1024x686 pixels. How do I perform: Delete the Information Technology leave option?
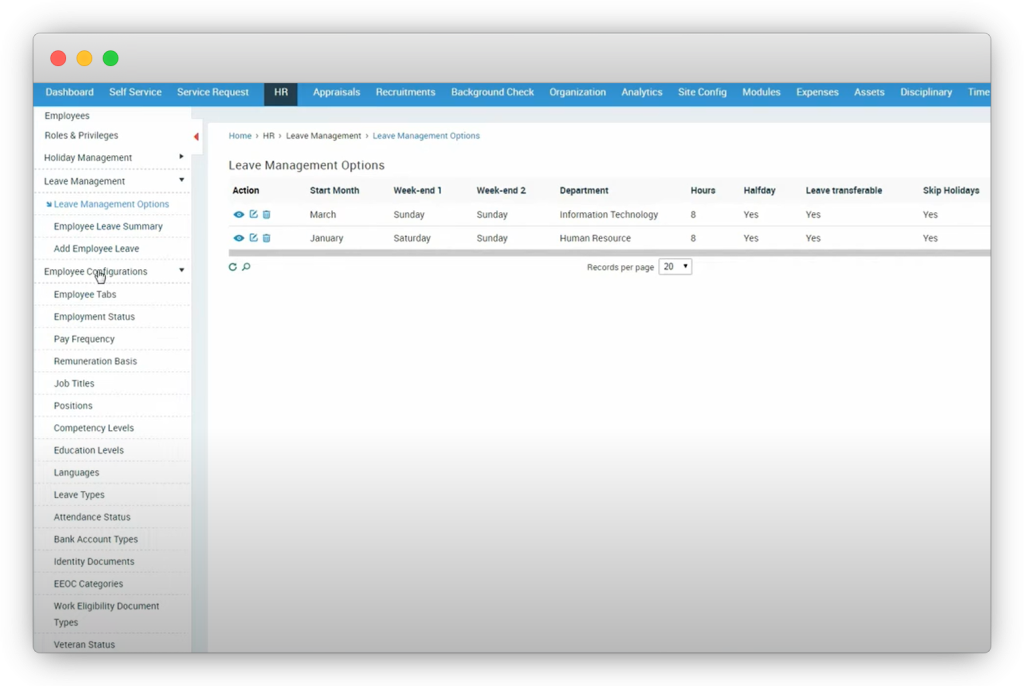point(266,214)
